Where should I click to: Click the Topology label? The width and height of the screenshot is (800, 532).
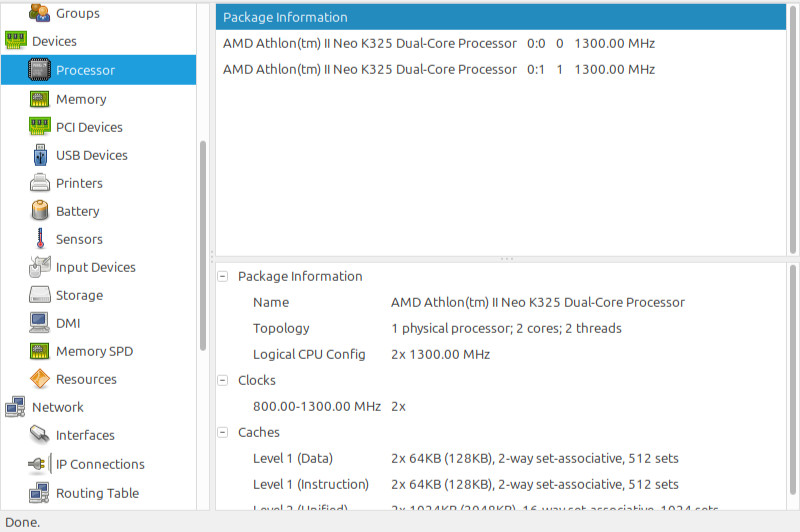pos(281,328)
